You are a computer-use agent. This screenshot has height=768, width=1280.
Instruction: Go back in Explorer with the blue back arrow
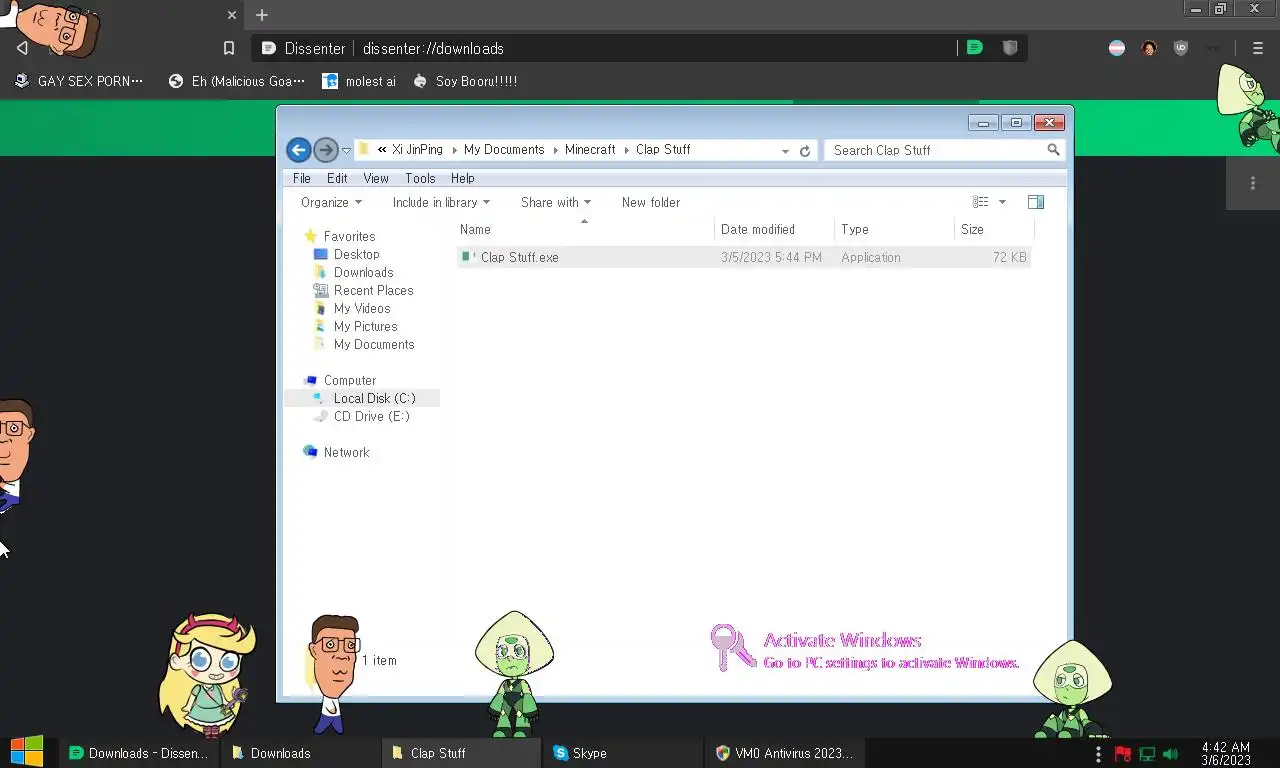[298, 150]
